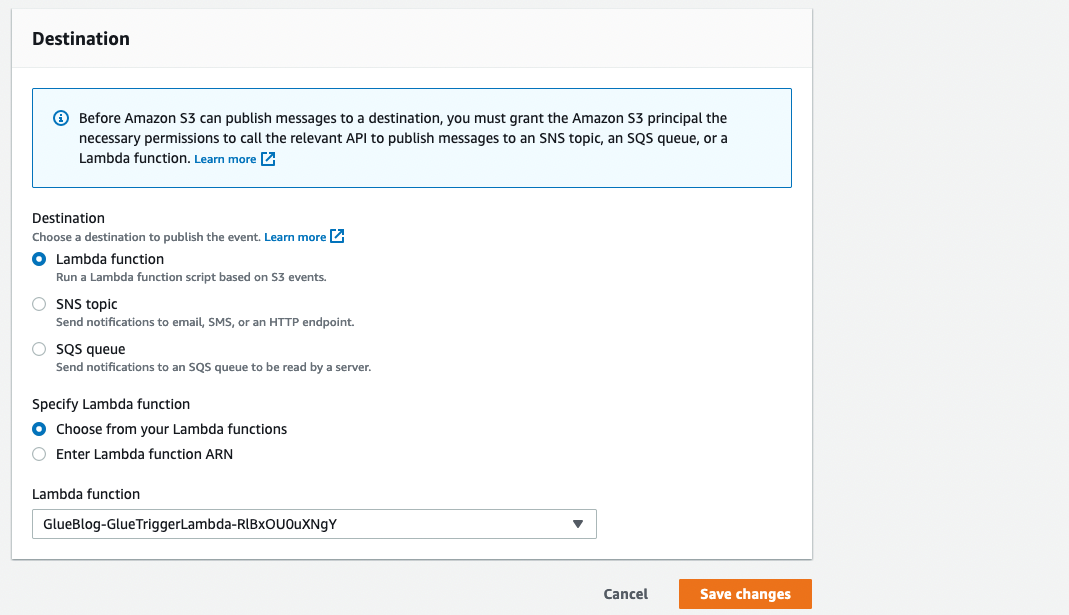Click the orange Save changes button

[x=745, y=594]
